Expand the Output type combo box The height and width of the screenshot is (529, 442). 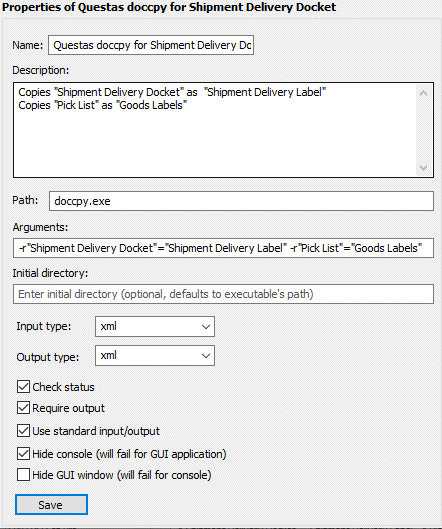tap(155, 355)
